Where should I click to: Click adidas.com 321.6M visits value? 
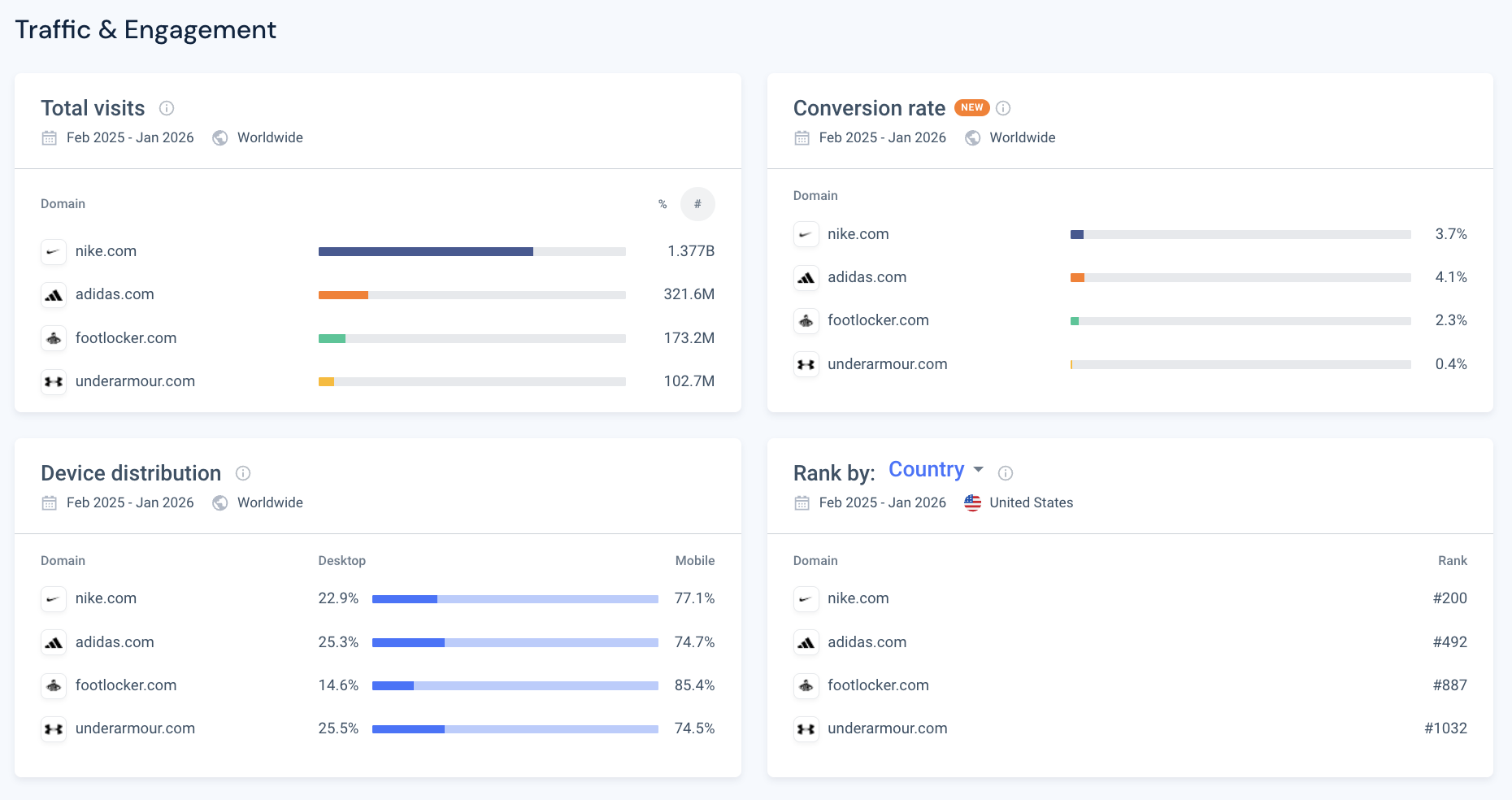click(x=689, y=294)
